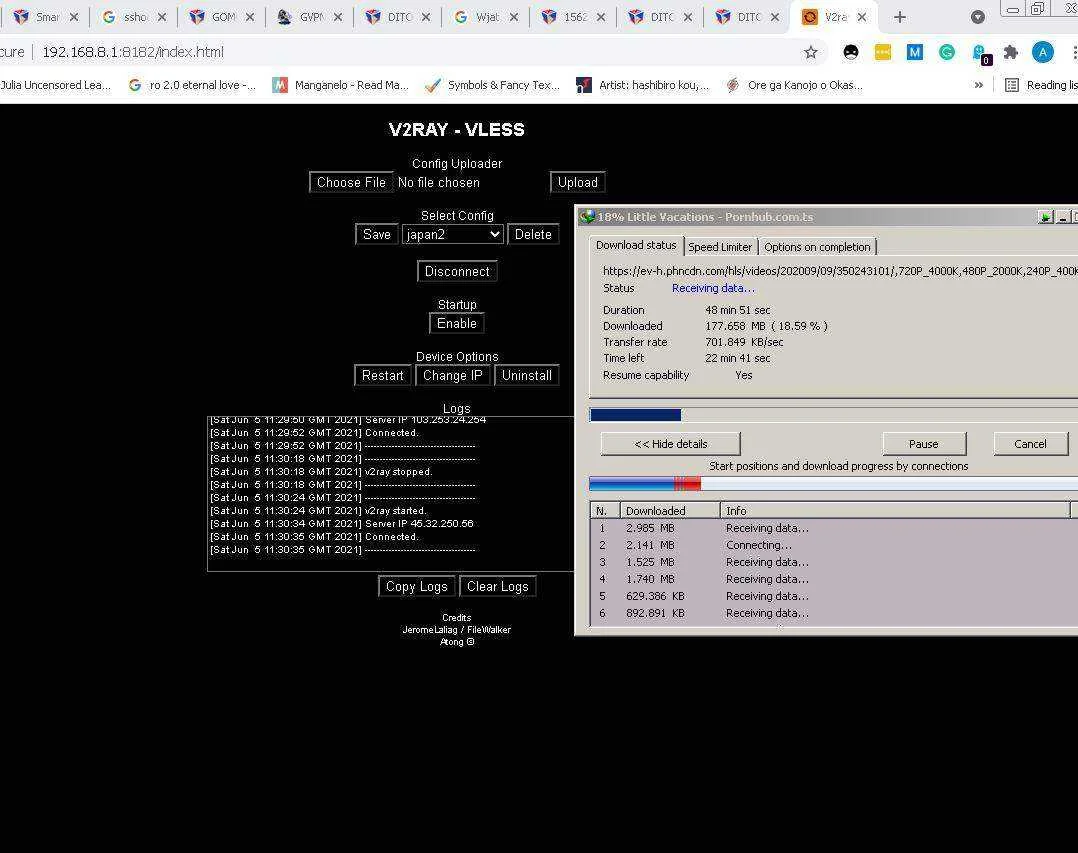This screenshot has width=1078, height=853.
Task: Clear the logs
Action: pyautogui.click(x=497, y=586)
